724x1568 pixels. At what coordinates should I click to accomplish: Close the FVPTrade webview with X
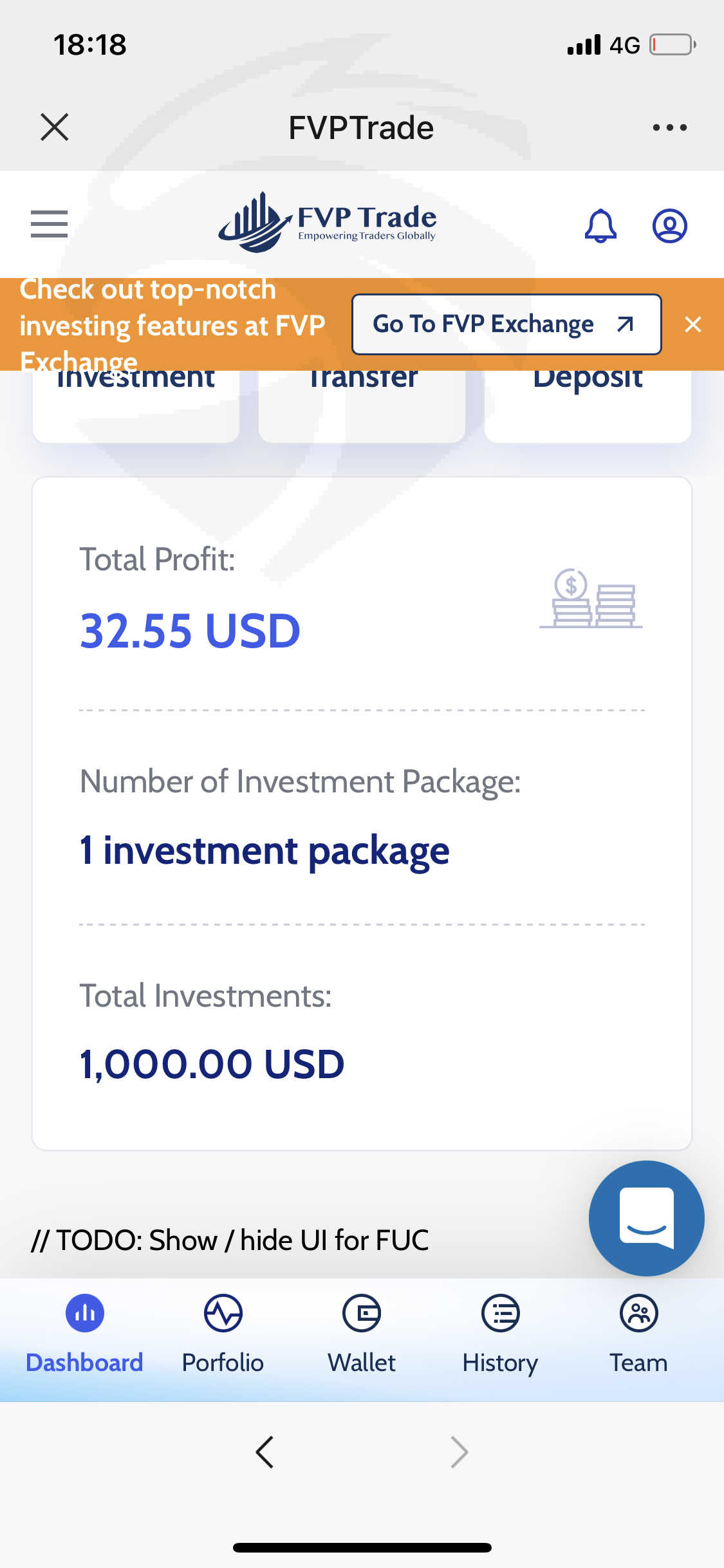[x=55, y=127]
